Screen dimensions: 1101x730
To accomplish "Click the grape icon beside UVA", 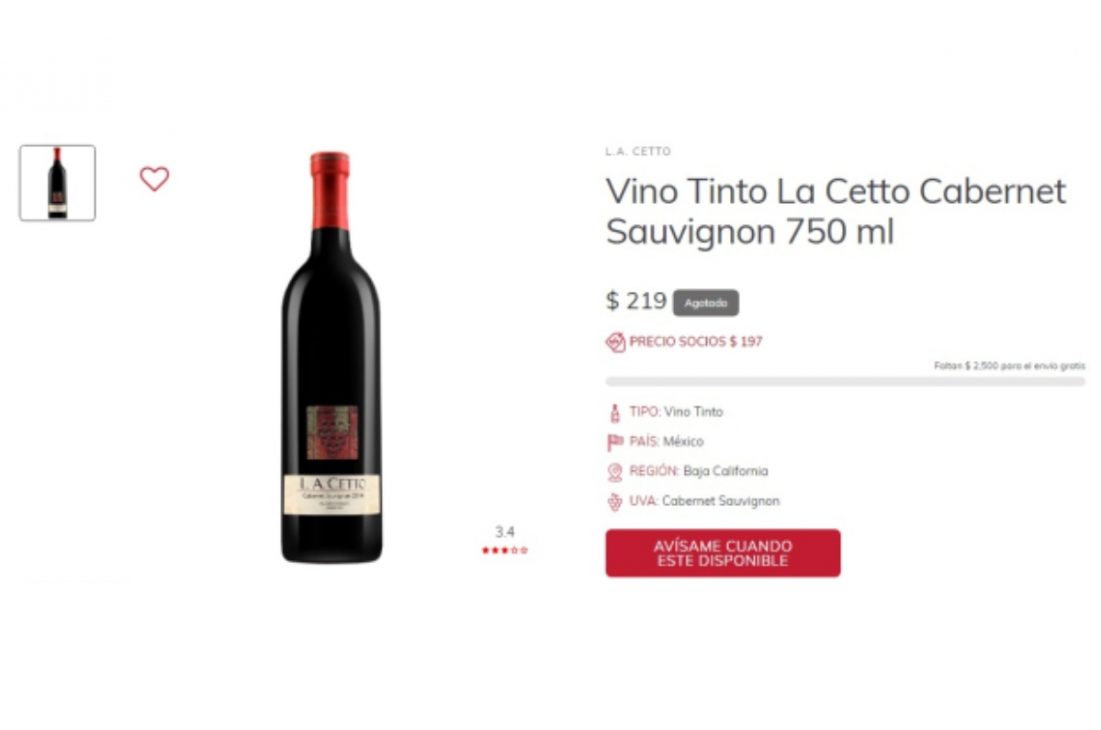I will click(x=615, y=502).
